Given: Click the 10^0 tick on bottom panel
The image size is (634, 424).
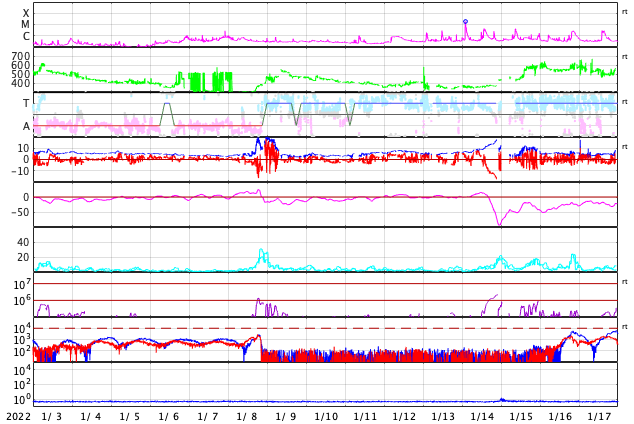Looking at the screenshot, I should [22, 400].
